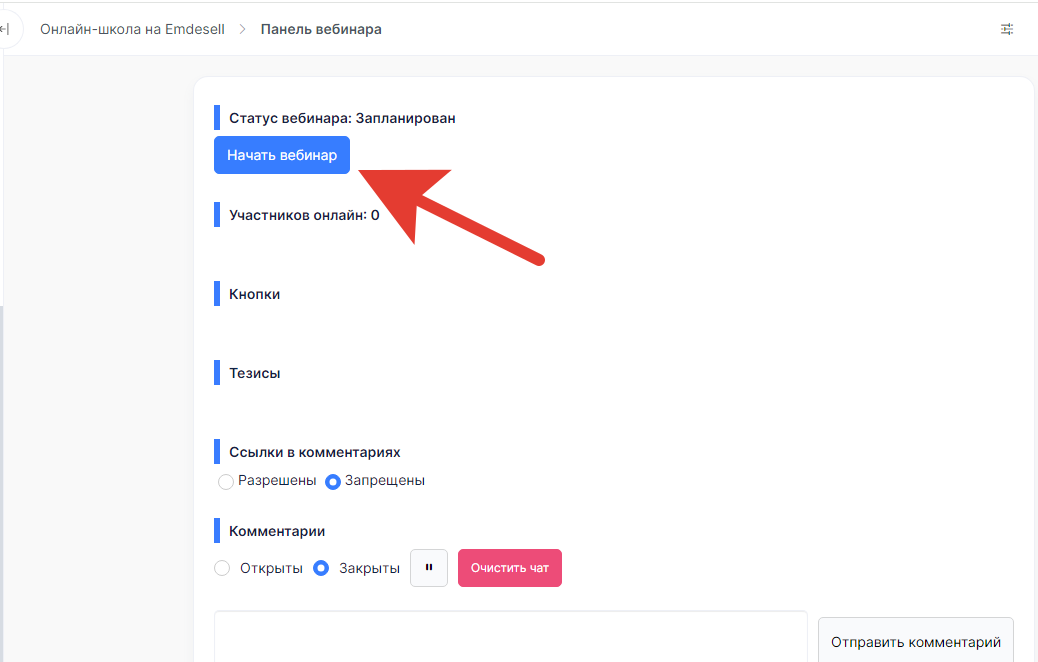The image size is (1038, 662).
Task: Set comments to 'Открыты'
Action: tap(222, 568)
